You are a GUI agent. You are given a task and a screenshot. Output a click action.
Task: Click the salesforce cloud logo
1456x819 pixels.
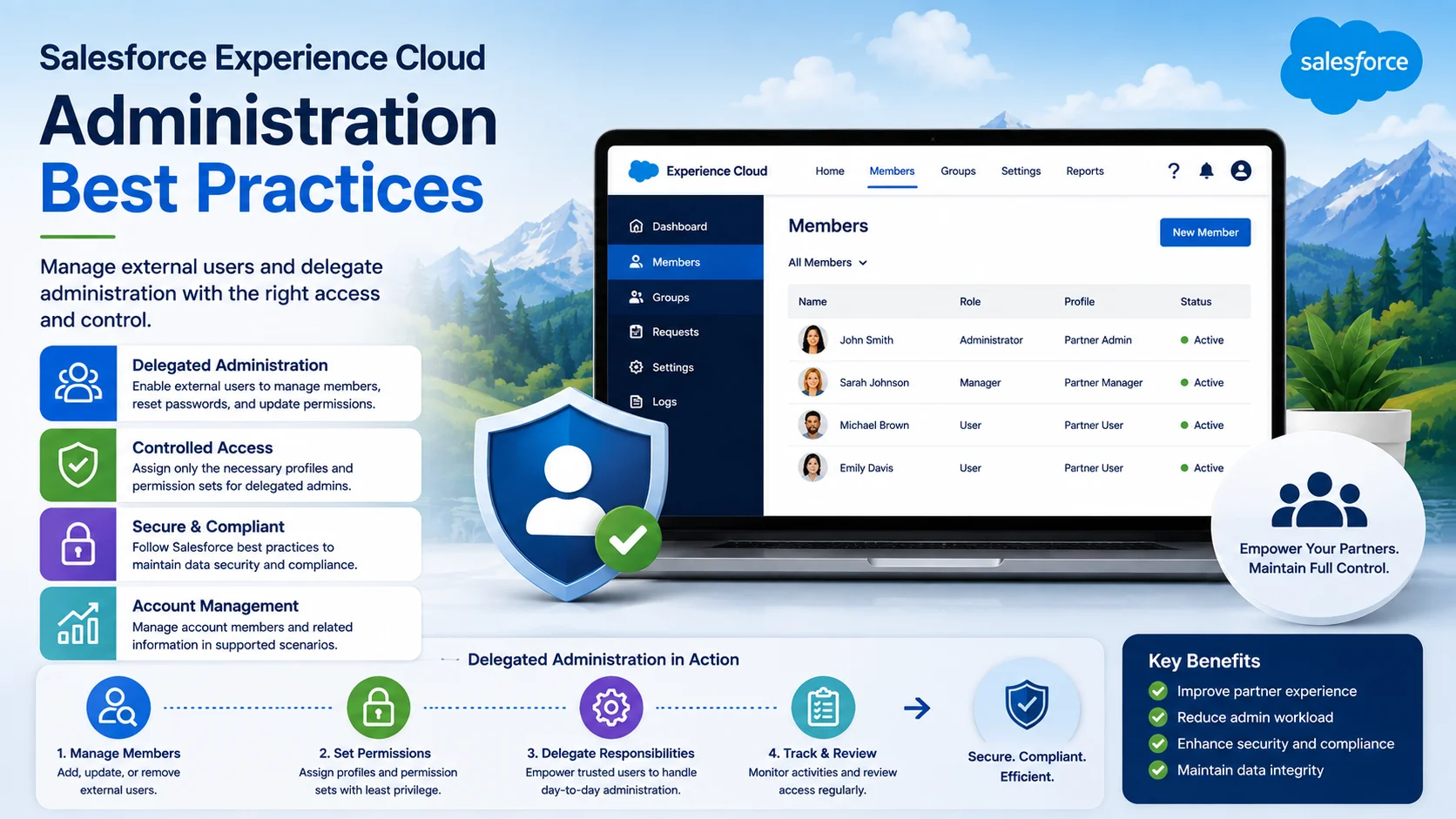click(1352, 64)
